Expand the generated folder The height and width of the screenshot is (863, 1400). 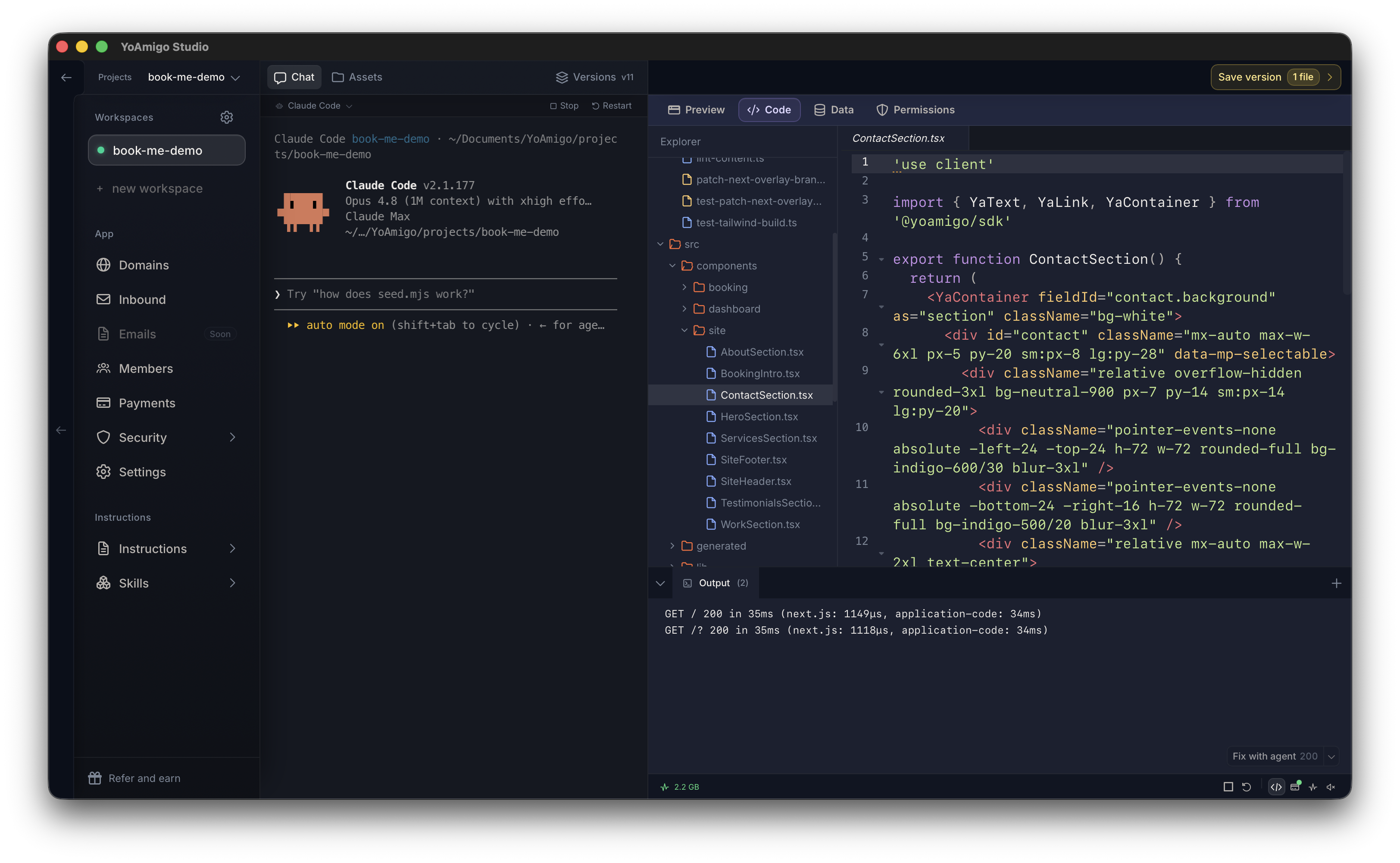[x=672, y=546]
